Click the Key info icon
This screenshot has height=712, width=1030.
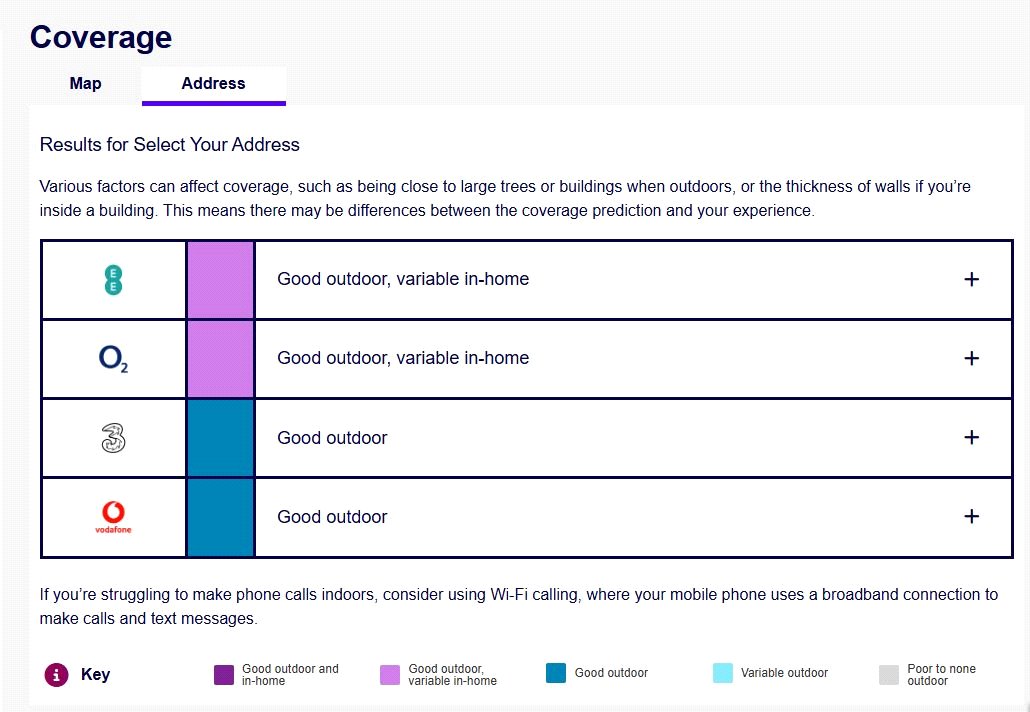56,674
